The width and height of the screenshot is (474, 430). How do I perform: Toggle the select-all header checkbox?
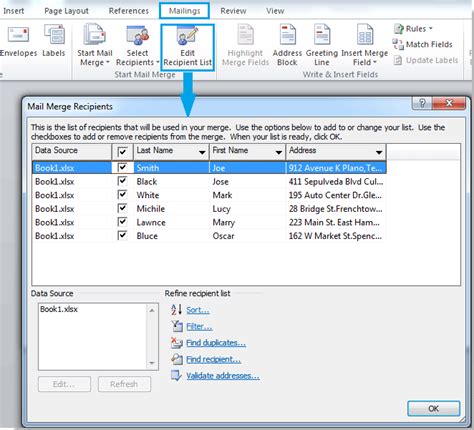(x=122, y=152)
